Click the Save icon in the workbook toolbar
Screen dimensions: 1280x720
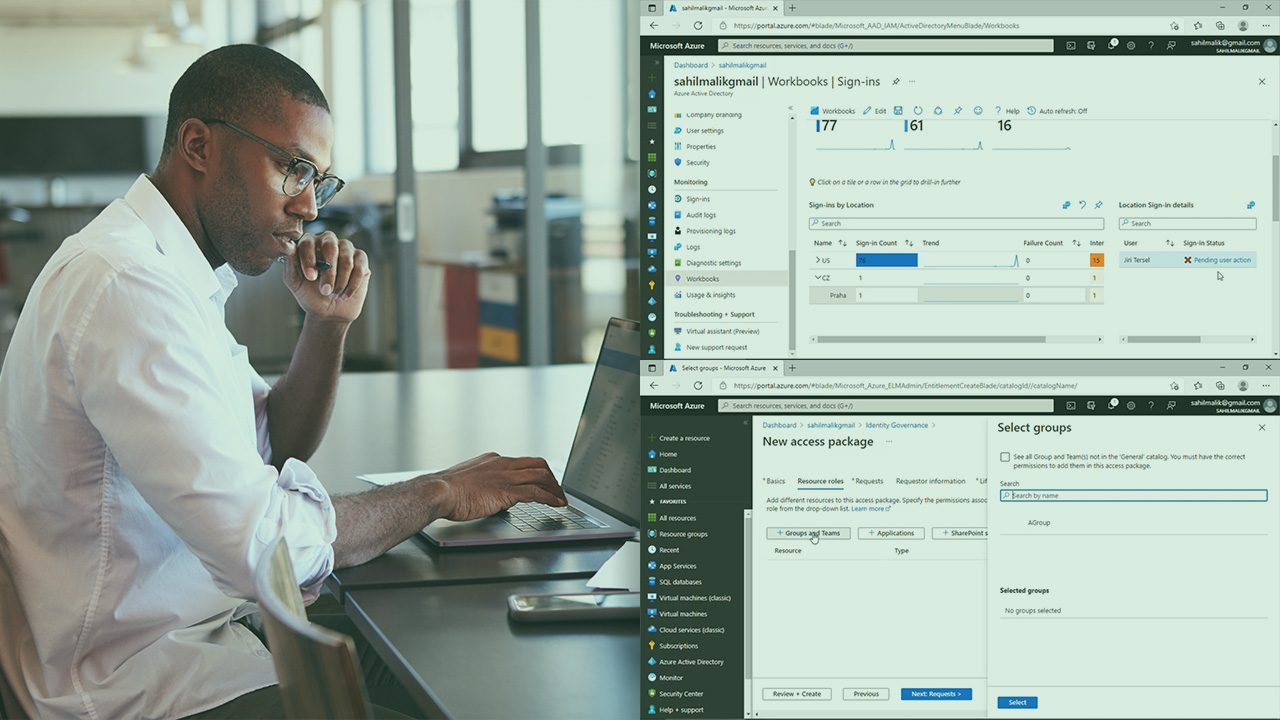[898, 111]
